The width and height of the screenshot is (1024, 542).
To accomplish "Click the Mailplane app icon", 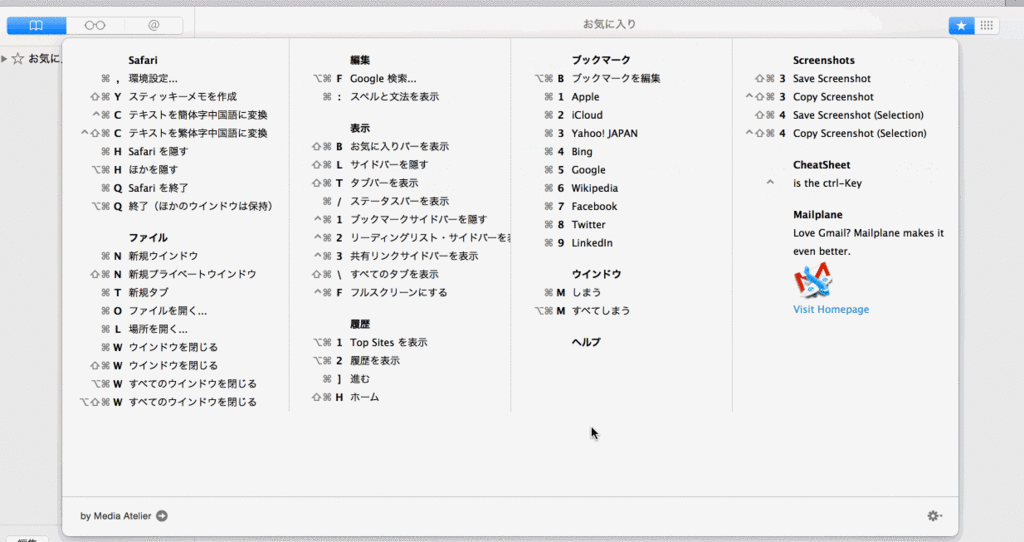I will [813, 279].
